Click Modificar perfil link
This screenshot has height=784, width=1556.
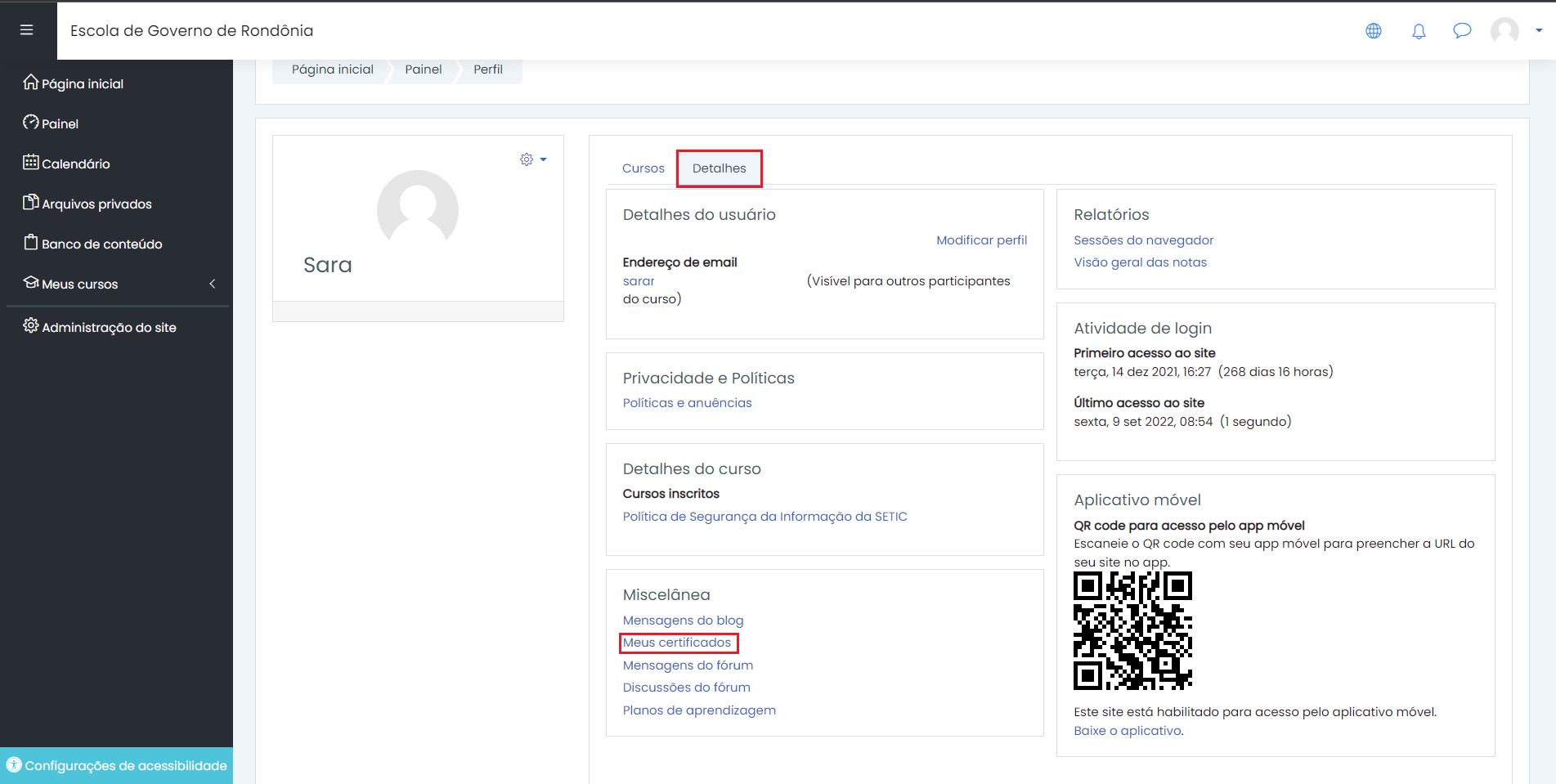pos(982,240)
